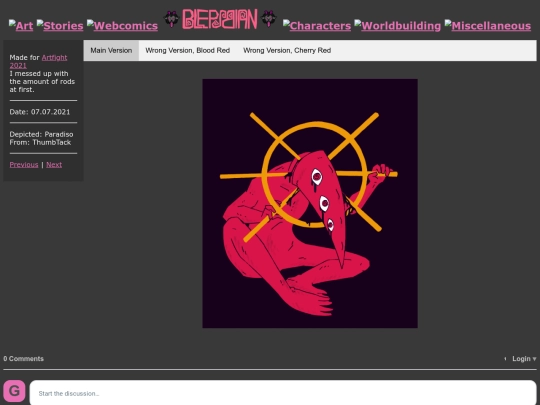Open the Miscellaneous navigation link
Image resolution: width=540 pixels, height=405 pixels.
coord(488,25)
